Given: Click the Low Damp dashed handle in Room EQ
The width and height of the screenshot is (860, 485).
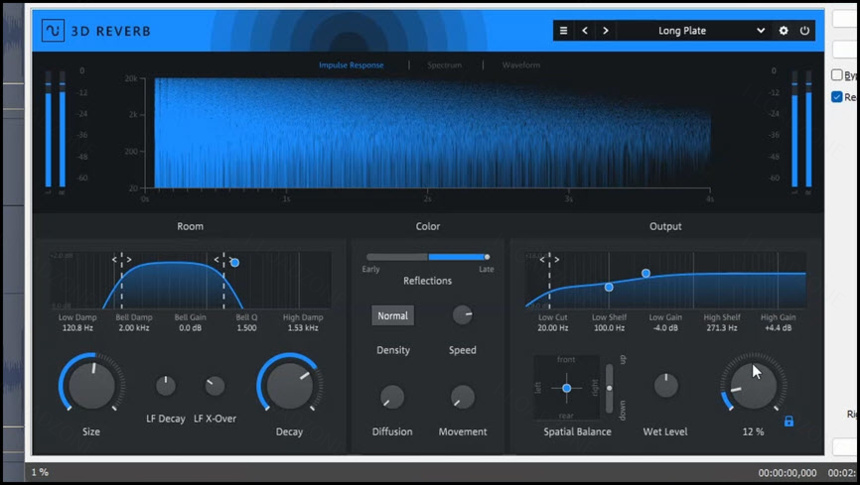Looking at the screenshot, I should click(x=122, y=280).
